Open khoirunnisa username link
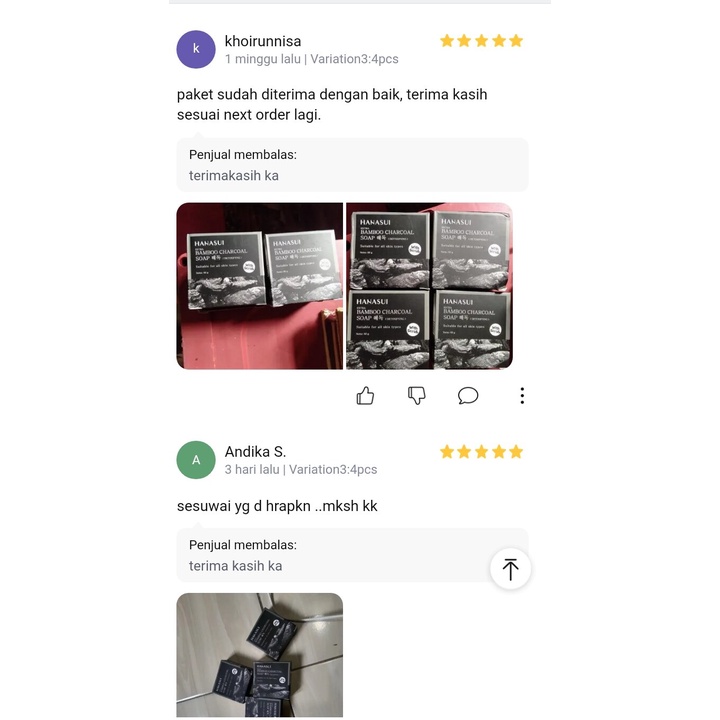 (263, 41)
